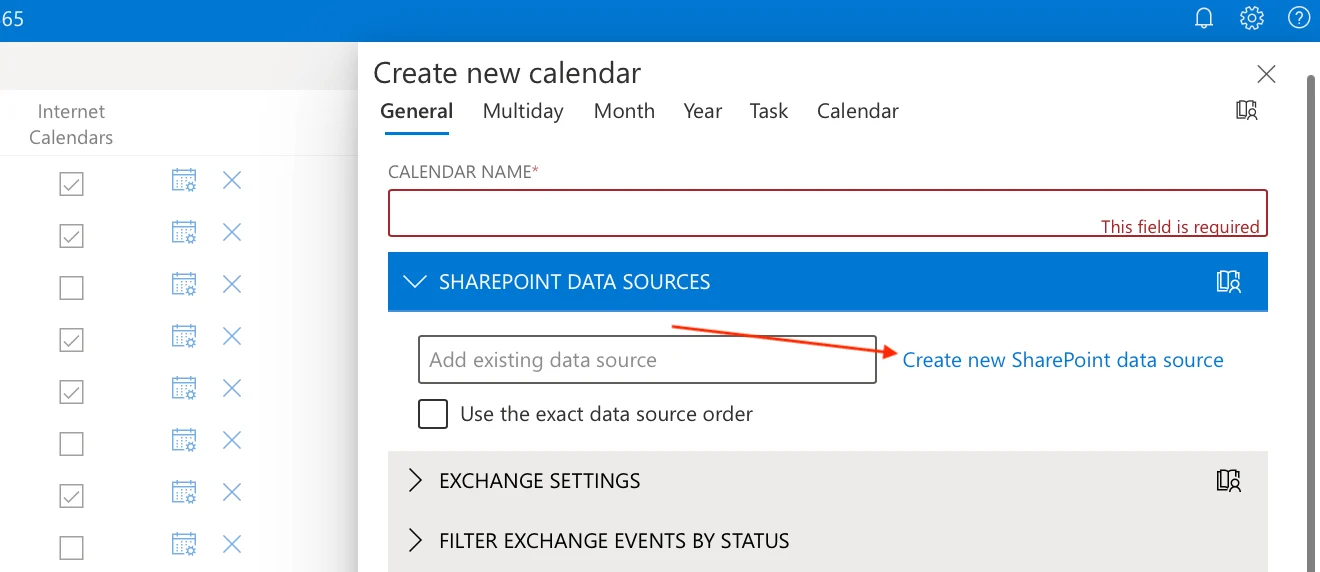Screen dimensions: 1320x572
Task: Focus the Calendar Name input field
Action: point(828,213)
